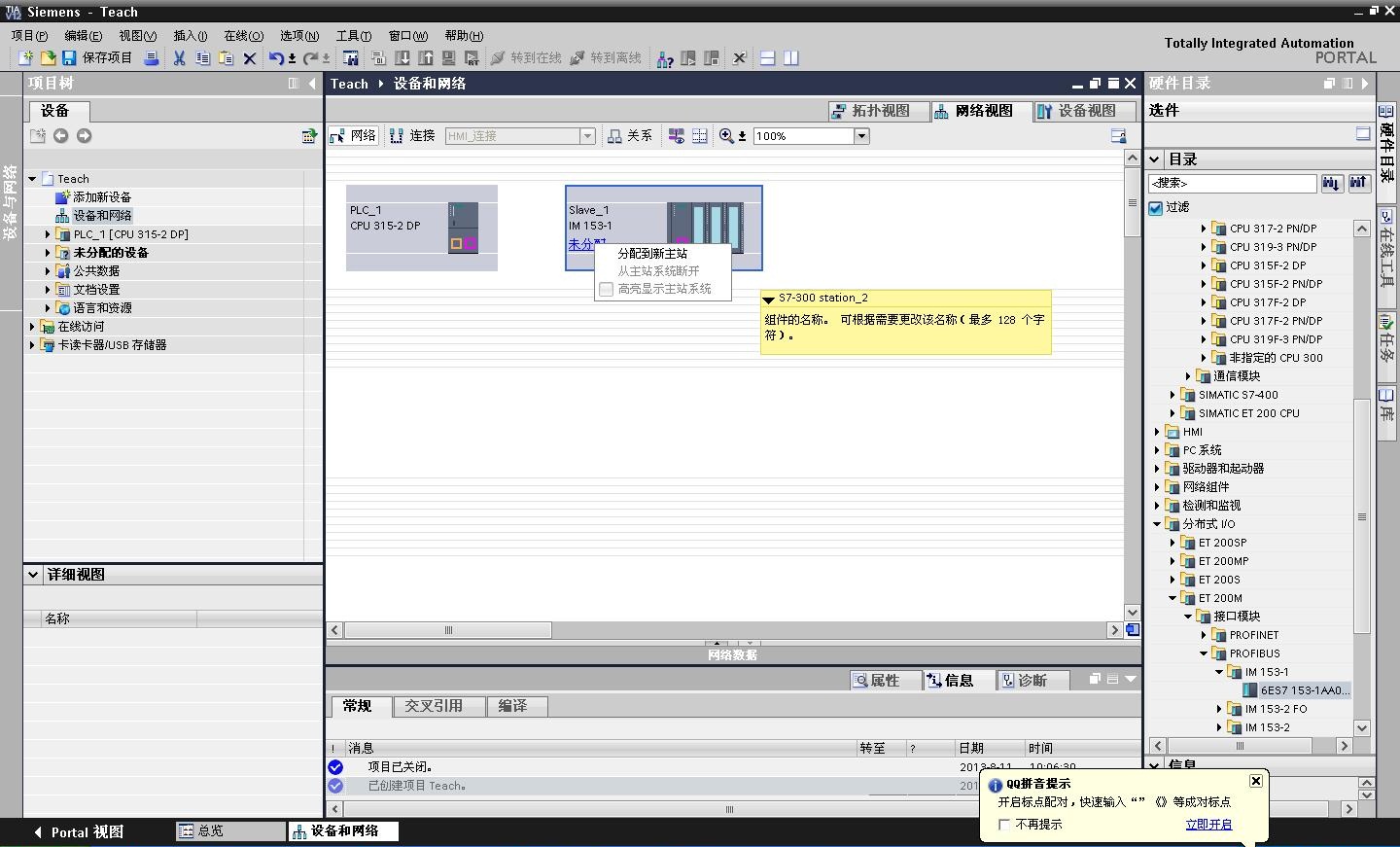Open an existing project via folder icon
The image size is (1400, 847).
[47, 58]
